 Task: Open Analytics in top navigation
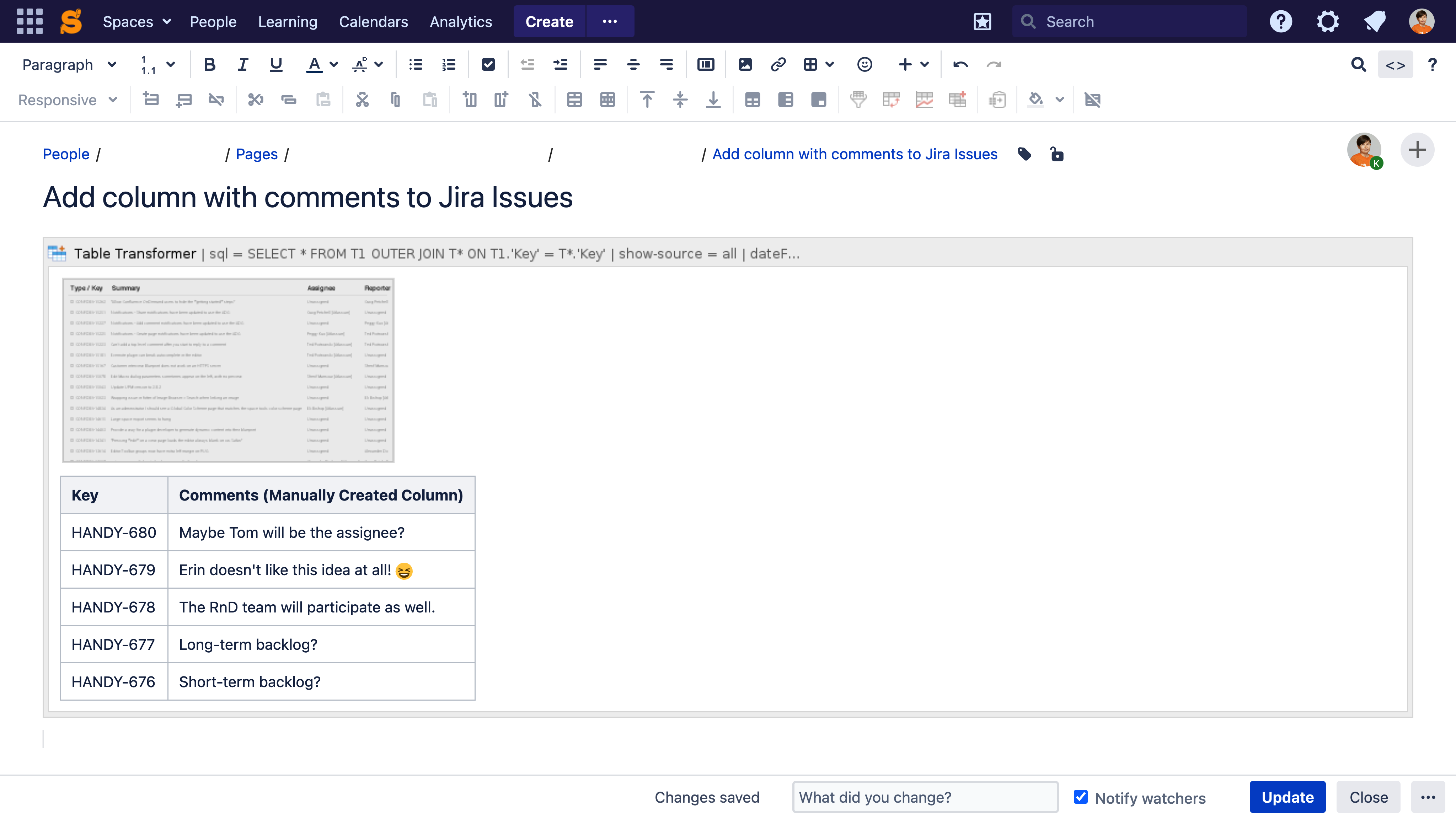click(461, 21)
